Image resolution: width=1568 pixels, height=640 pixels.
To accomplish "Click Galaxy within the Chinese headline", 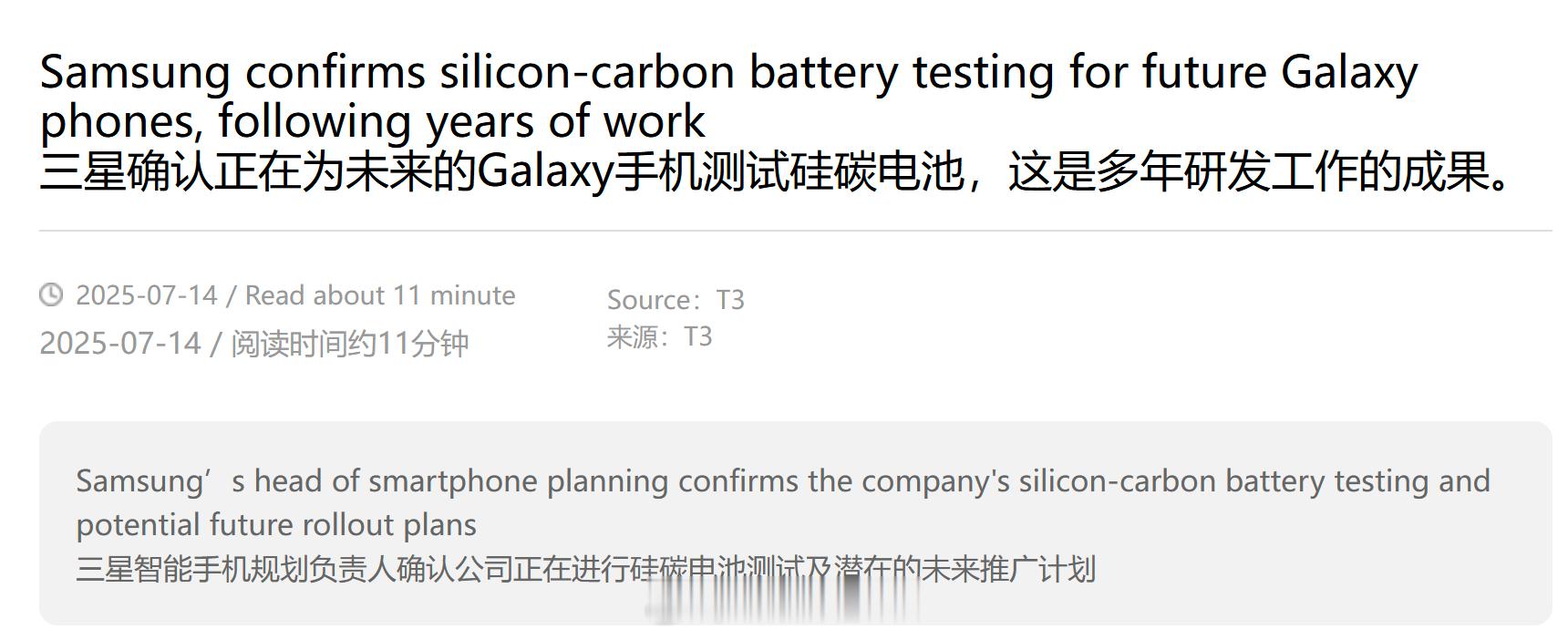I will (545, 171).
